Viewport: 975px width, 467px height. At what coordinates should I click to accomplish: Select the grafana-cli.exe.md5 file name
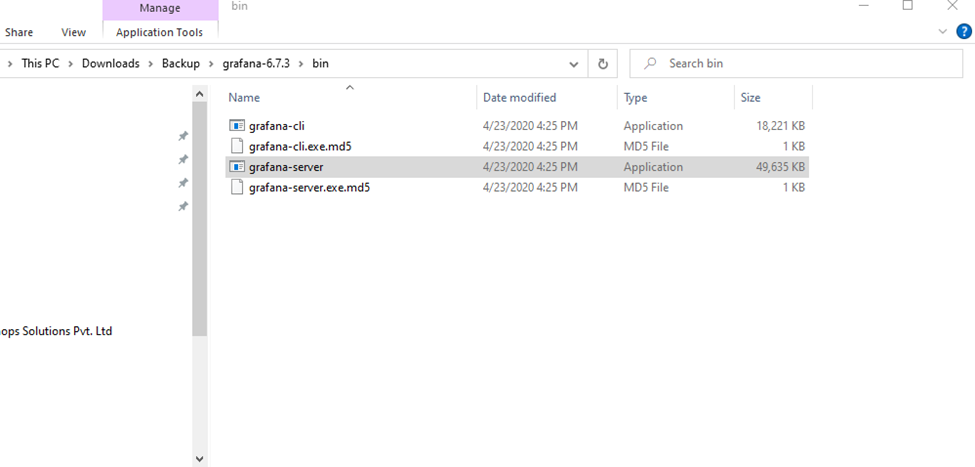click(x=301, y=147)
